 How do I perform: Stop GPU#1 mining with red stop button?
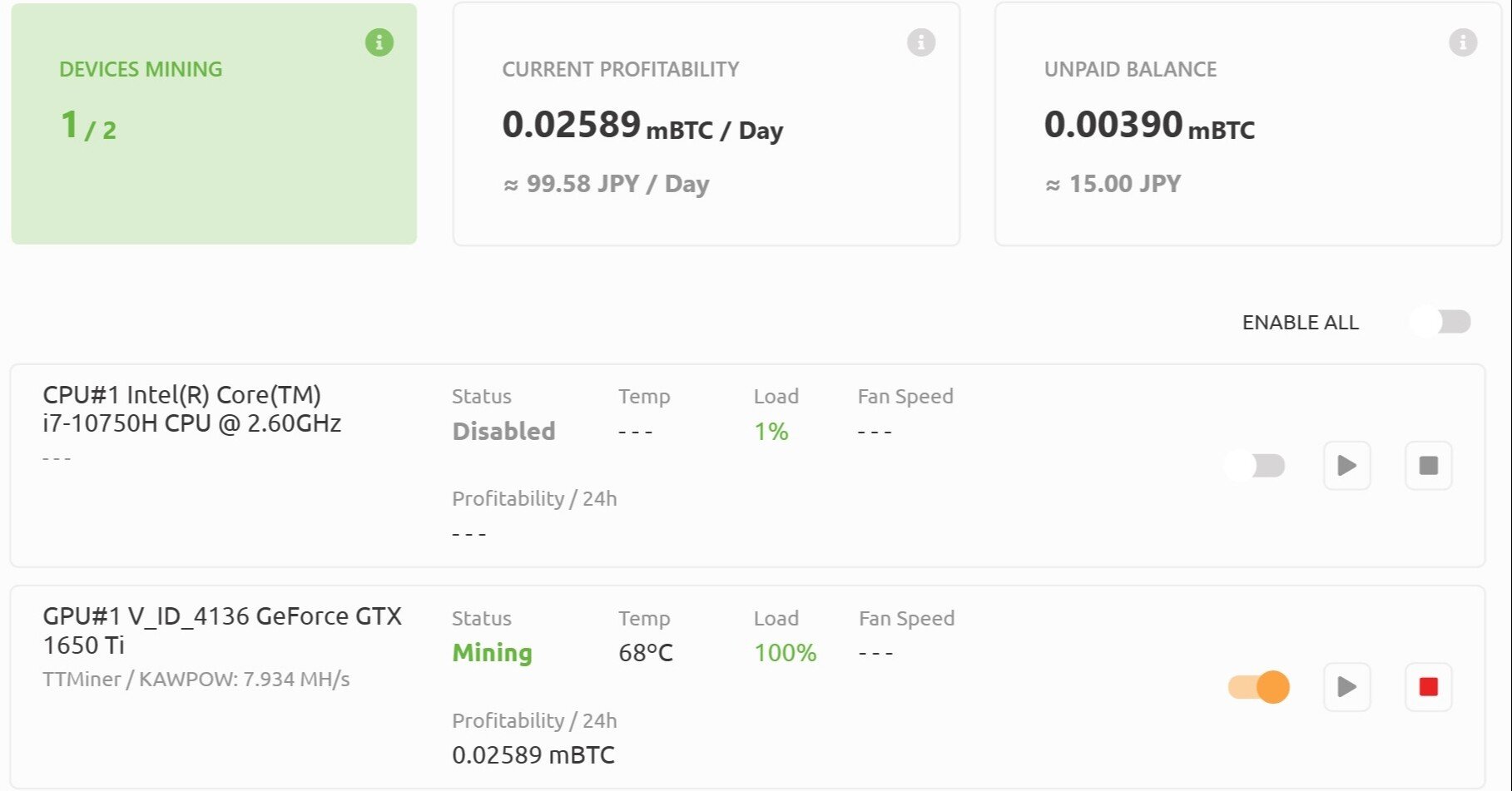coord(1428,687)
